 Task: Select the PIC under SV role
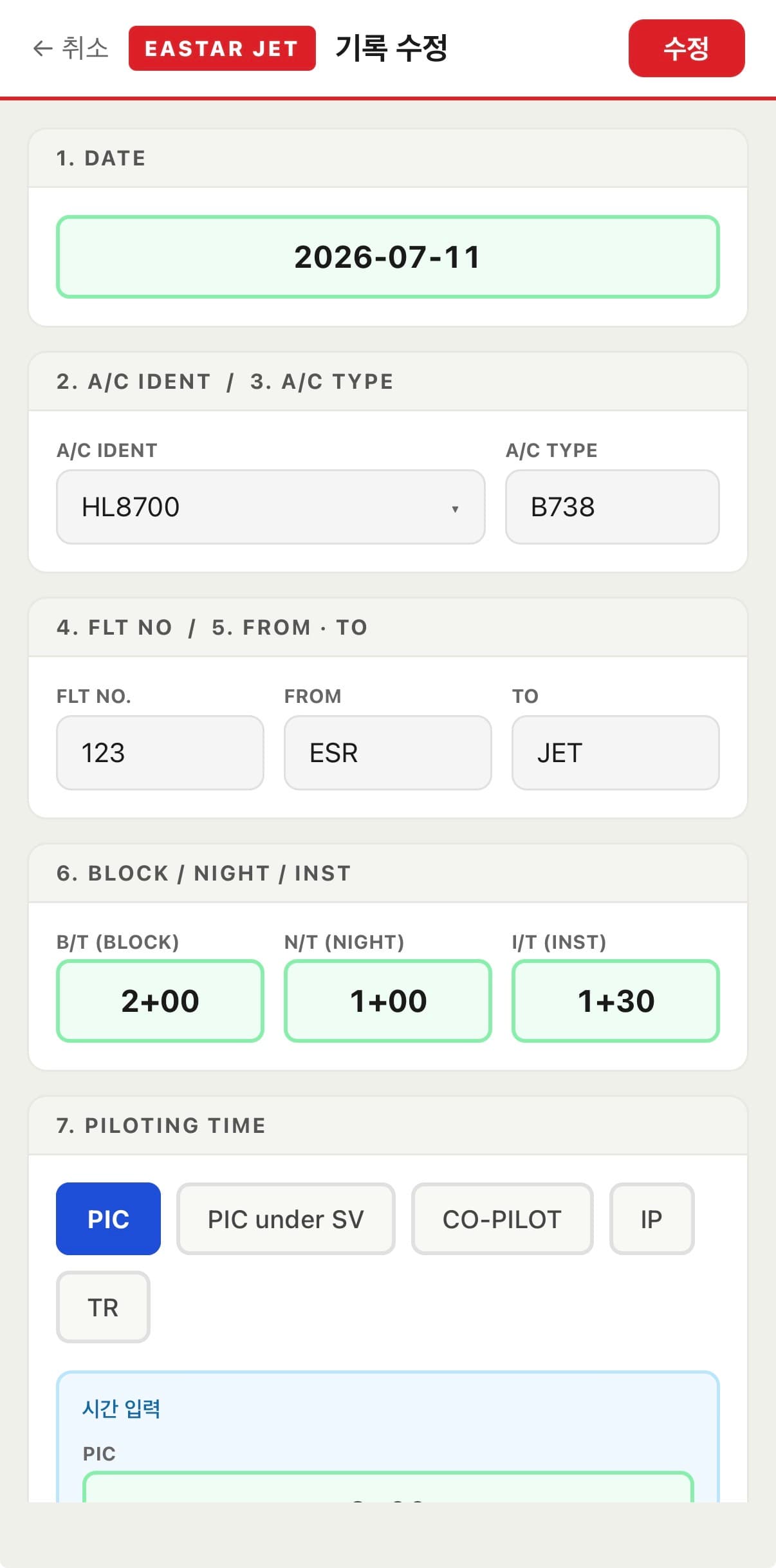pyautogui.click(x=286, y=1219)
